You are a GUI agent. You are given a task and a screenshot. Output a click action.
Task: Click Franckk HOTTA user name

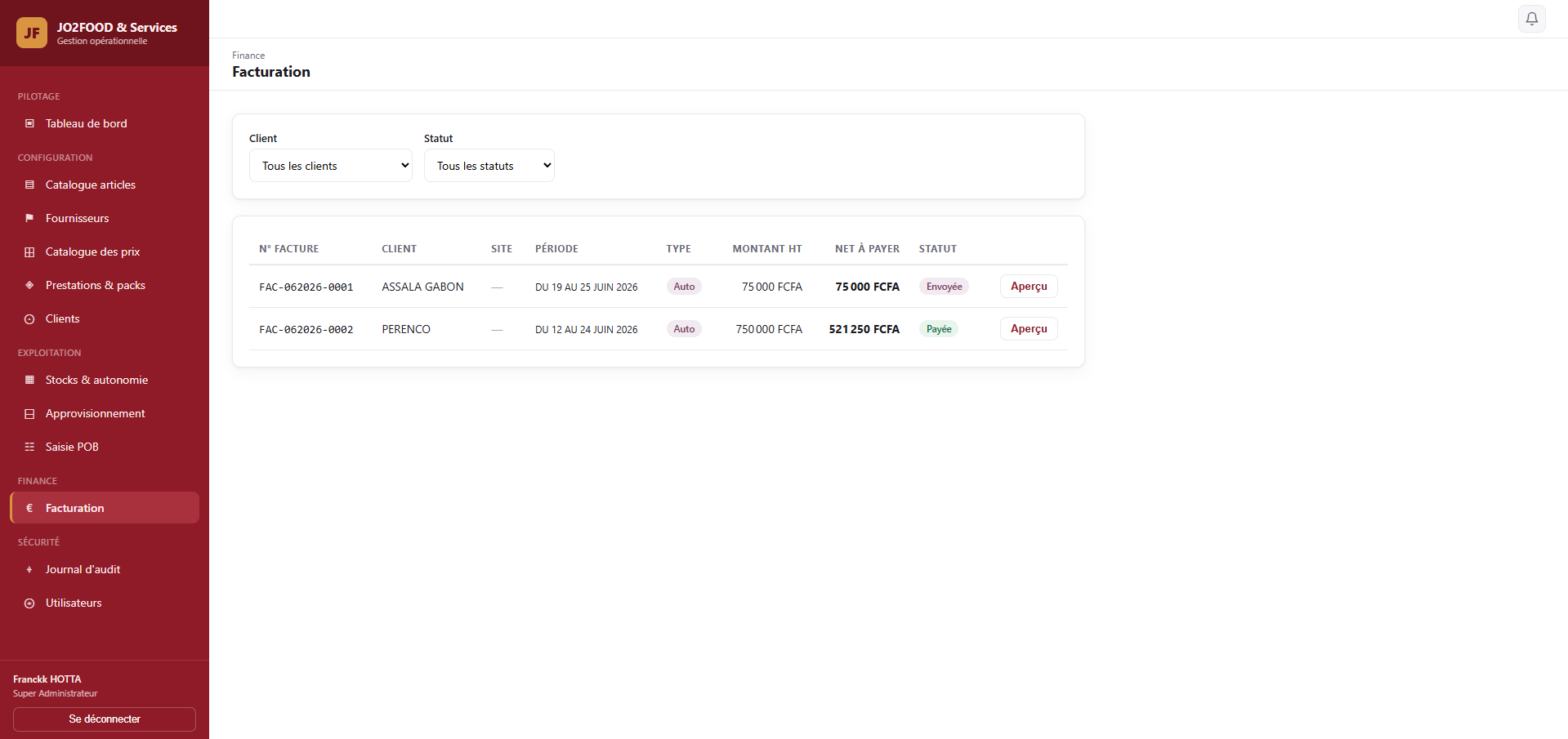[x=47, y=679]
